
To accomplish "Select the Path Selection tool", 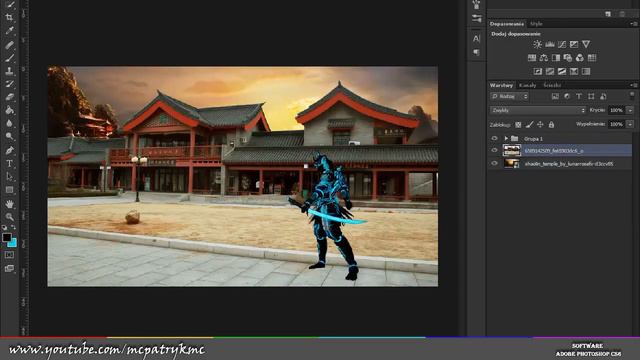I will 9,177.
